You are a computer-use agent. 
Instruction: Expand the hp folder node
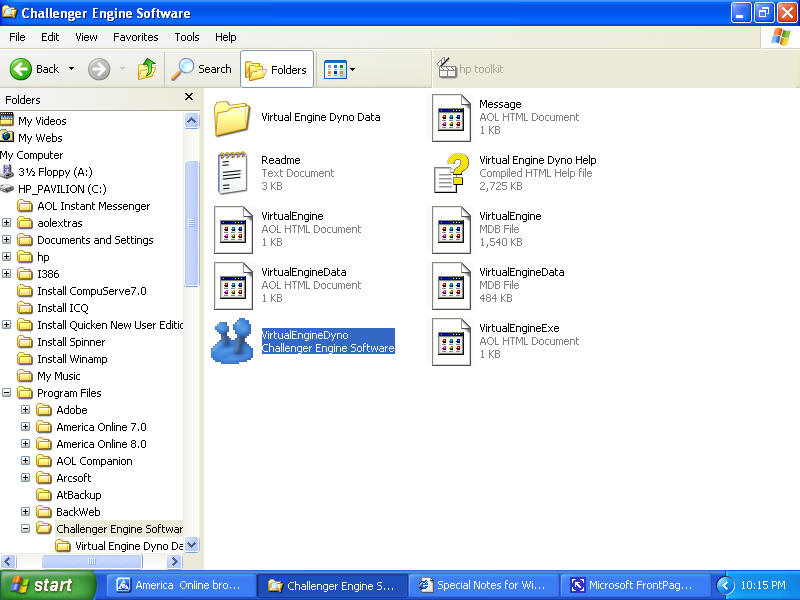(x=7, y=257)
